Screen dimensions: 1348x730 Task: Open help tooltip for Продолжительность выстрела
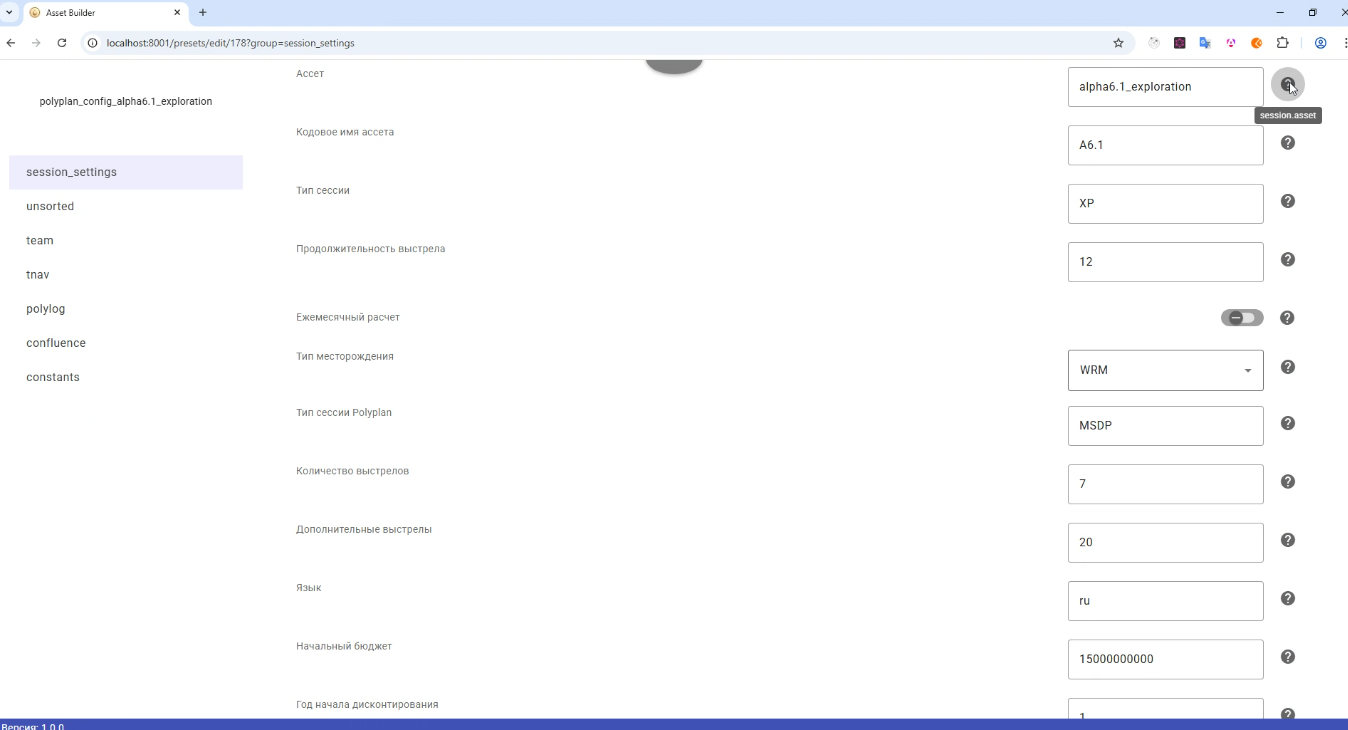1288,260
